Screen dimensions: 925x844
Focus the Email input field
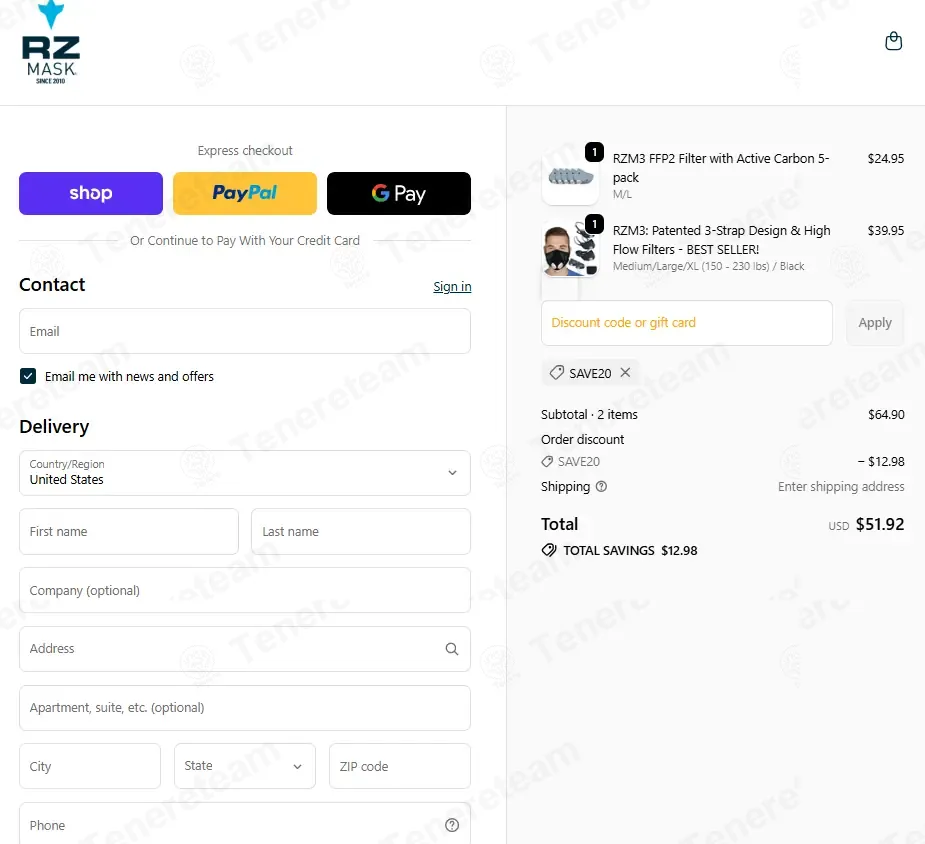click(245, 331)
